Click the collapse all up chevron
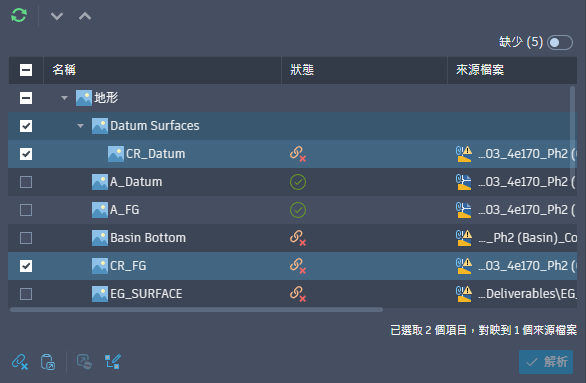 click(x=85, y=16)
